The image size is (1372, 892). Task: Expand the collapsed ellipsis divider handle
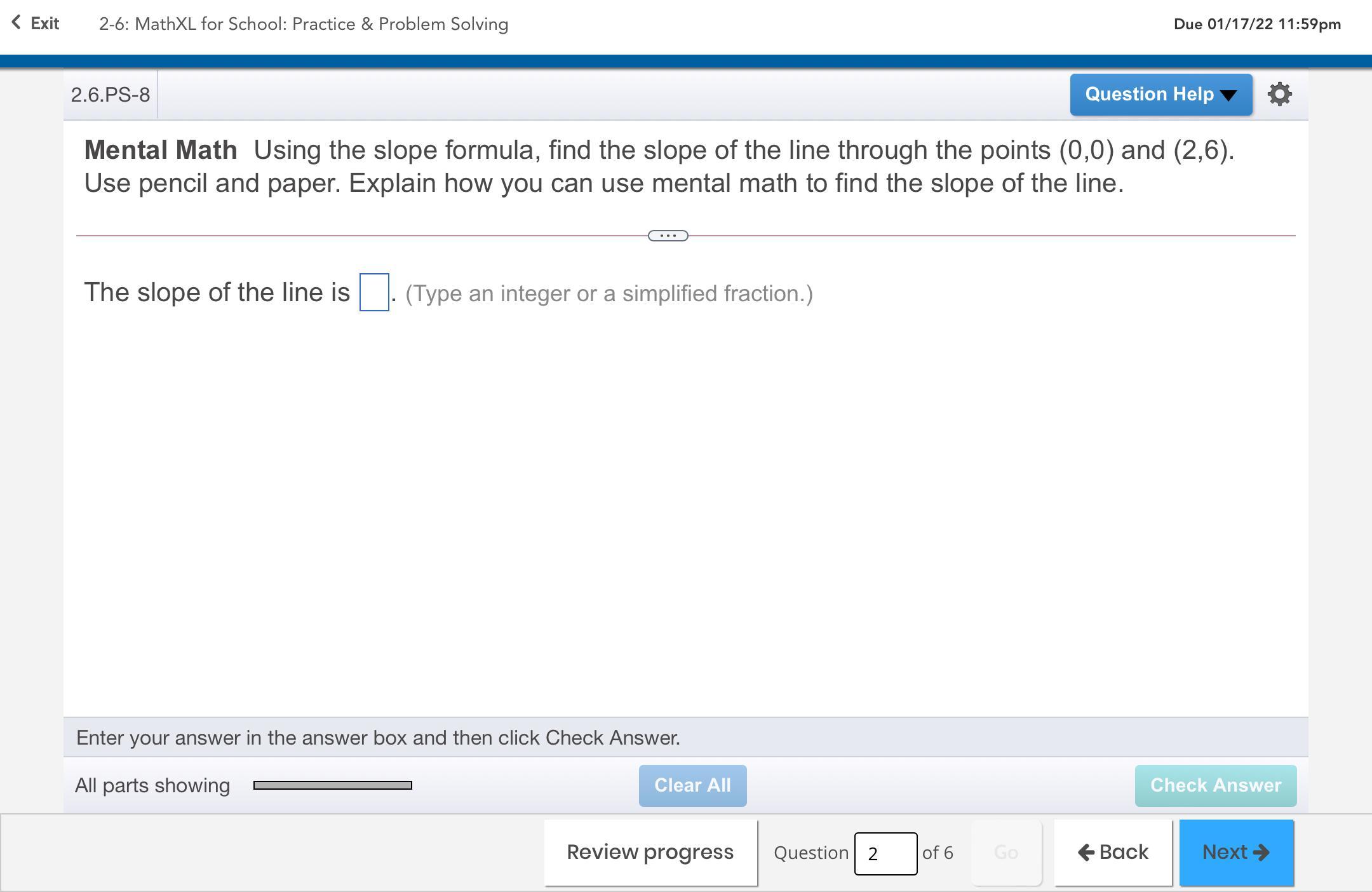coord(668,236)
